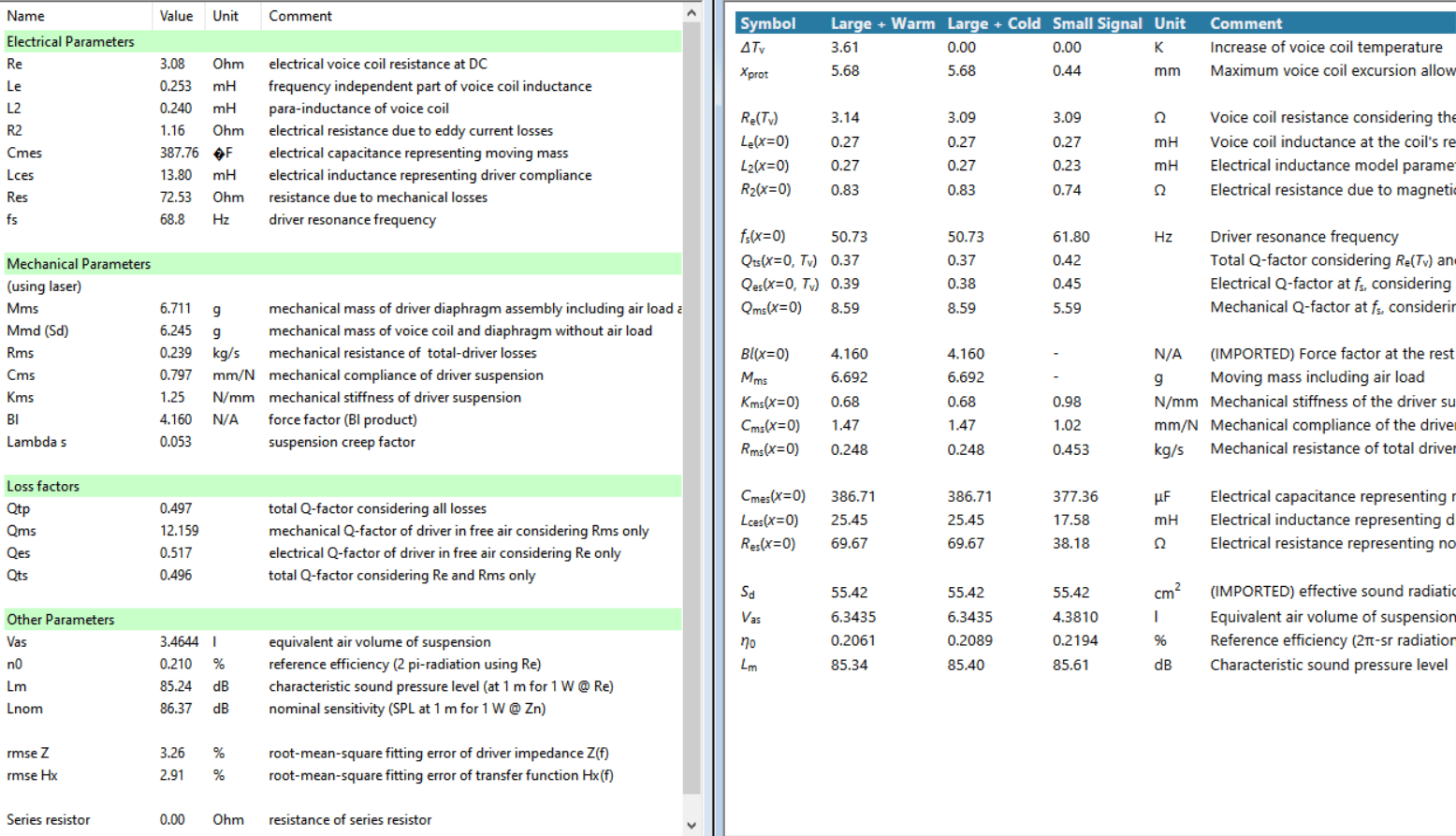Click the Mmd (Sd) value 6.245
Viewport: 1456px width, 836px height.
coord(175,330)
